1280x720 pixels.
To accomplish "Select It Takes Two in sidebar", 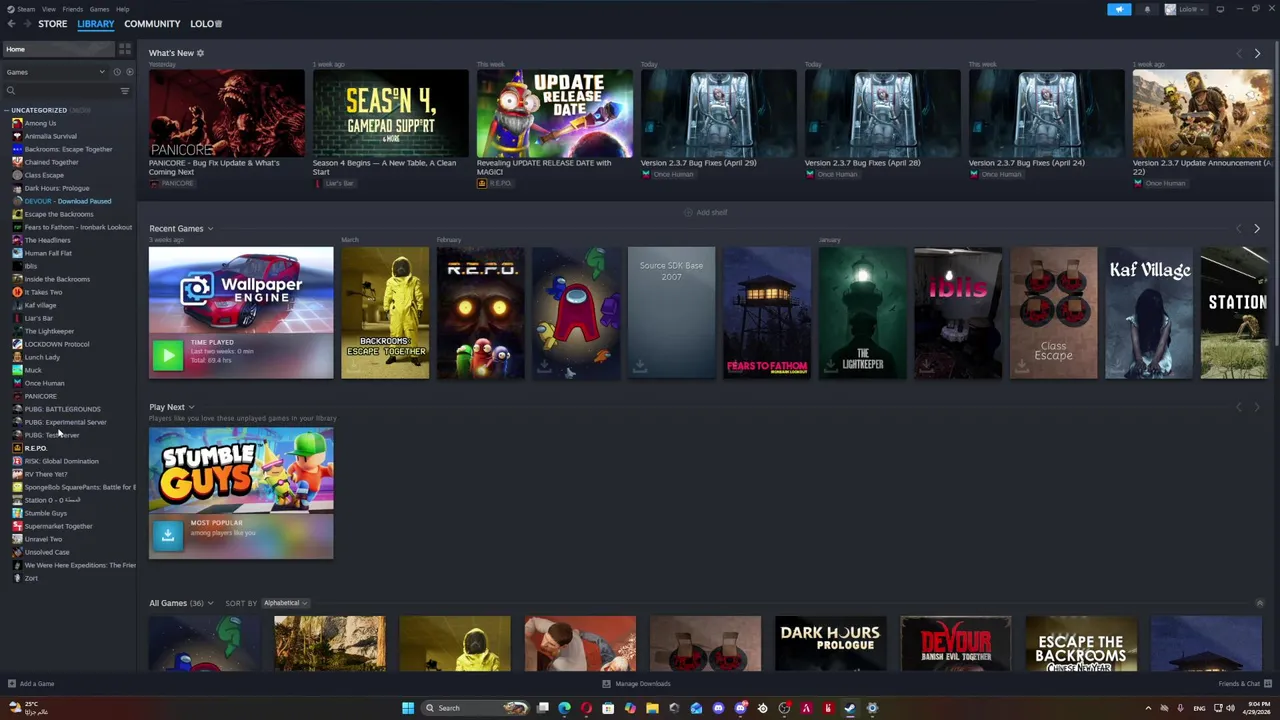I will (x=43, y=292).
